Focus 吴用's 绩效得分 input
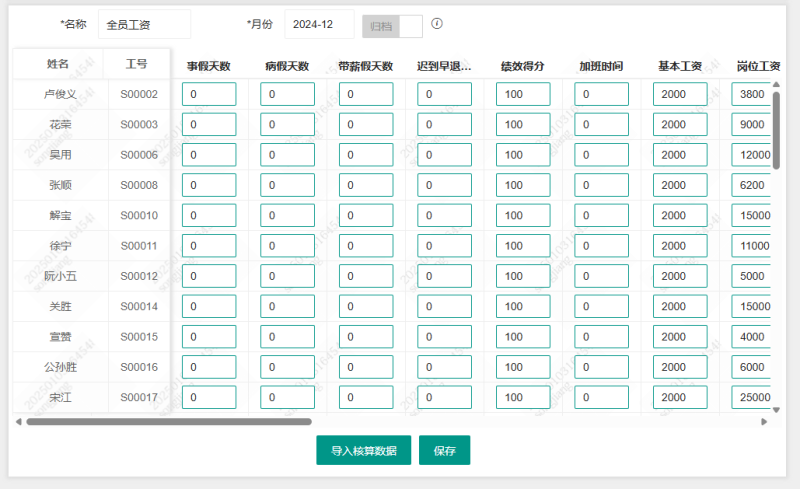Image resolution: width=800 pixels, height=489 pixels. [522, 155]
